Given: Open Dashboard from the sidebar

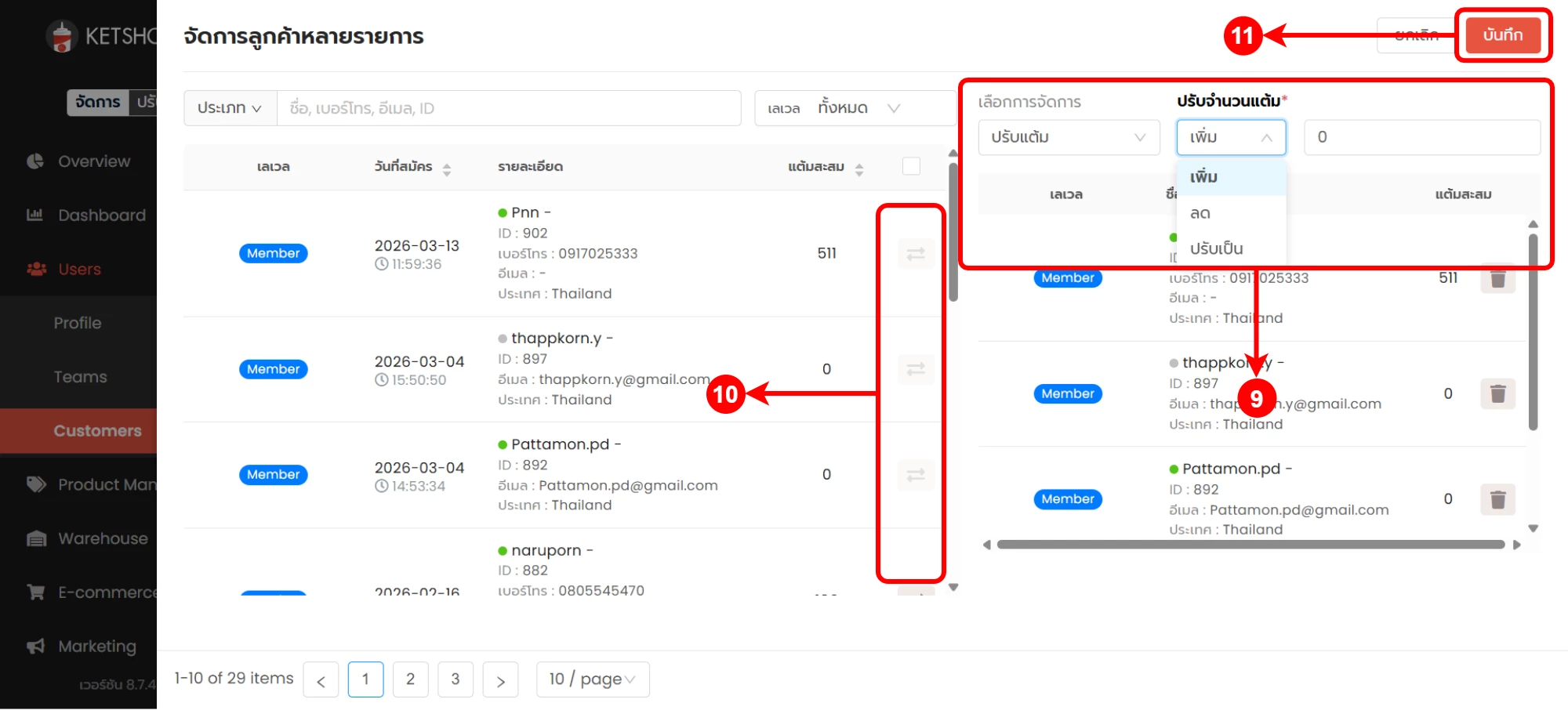Looking at the screenshot, I should coord(101,216).
